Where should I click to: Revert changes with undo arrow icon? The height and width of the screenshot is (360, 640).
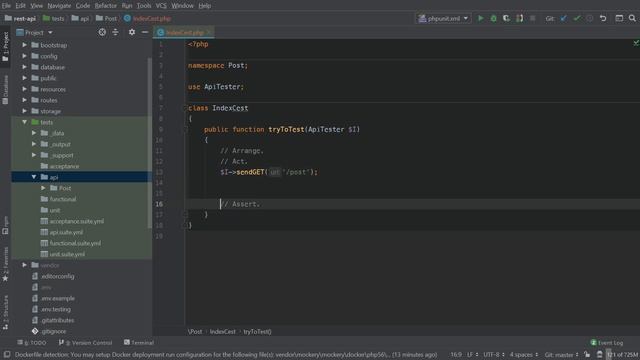[x=603, y=18]
